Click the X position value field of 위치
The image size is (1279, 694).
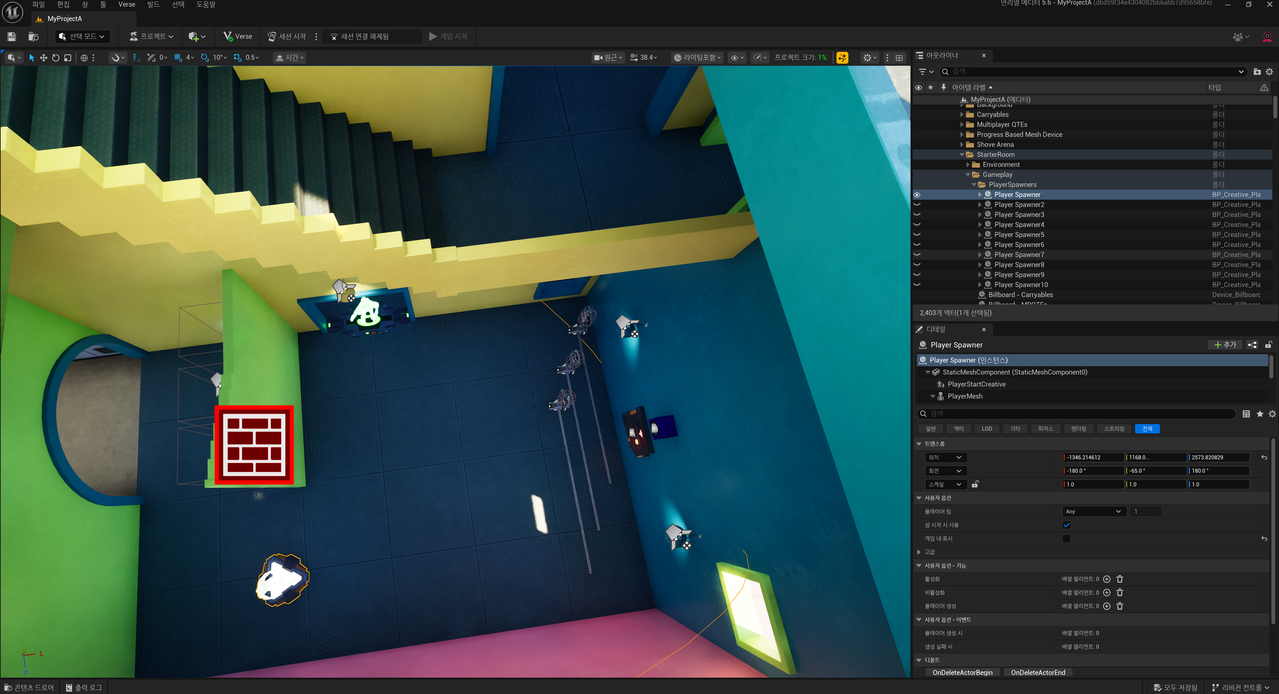(1092, 457)
